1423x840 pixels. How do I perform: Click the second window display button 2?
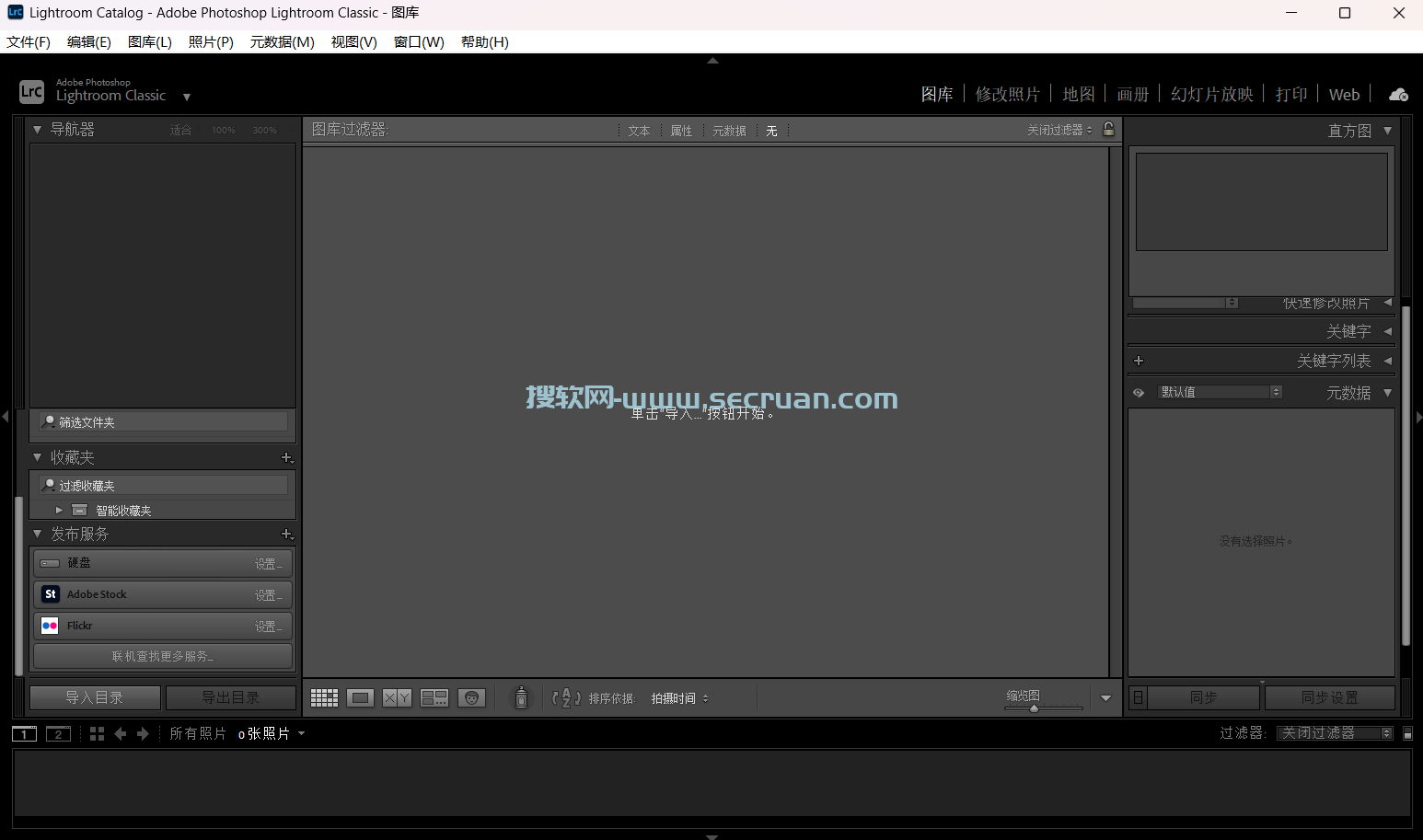58,733
